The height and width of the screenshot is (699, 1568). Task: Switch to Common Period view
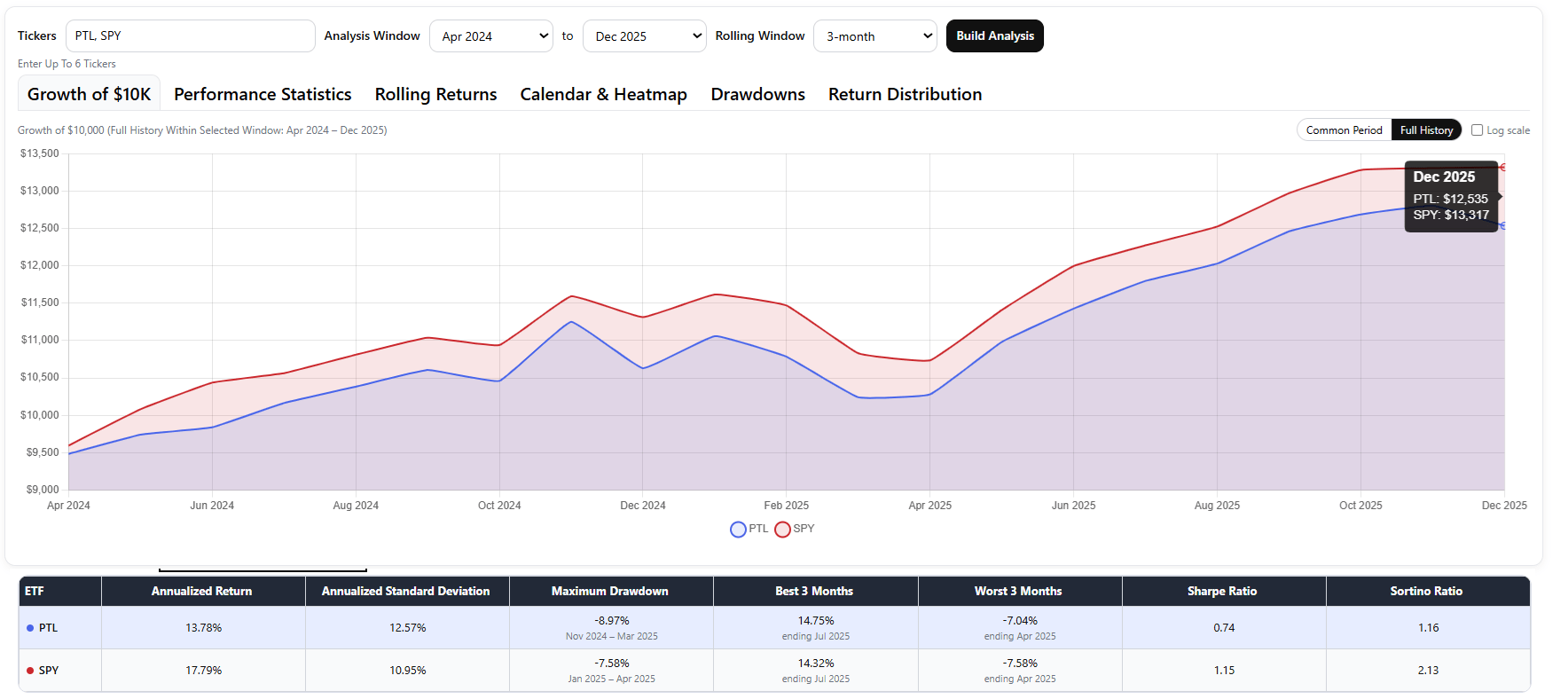tap(1344, 130)
